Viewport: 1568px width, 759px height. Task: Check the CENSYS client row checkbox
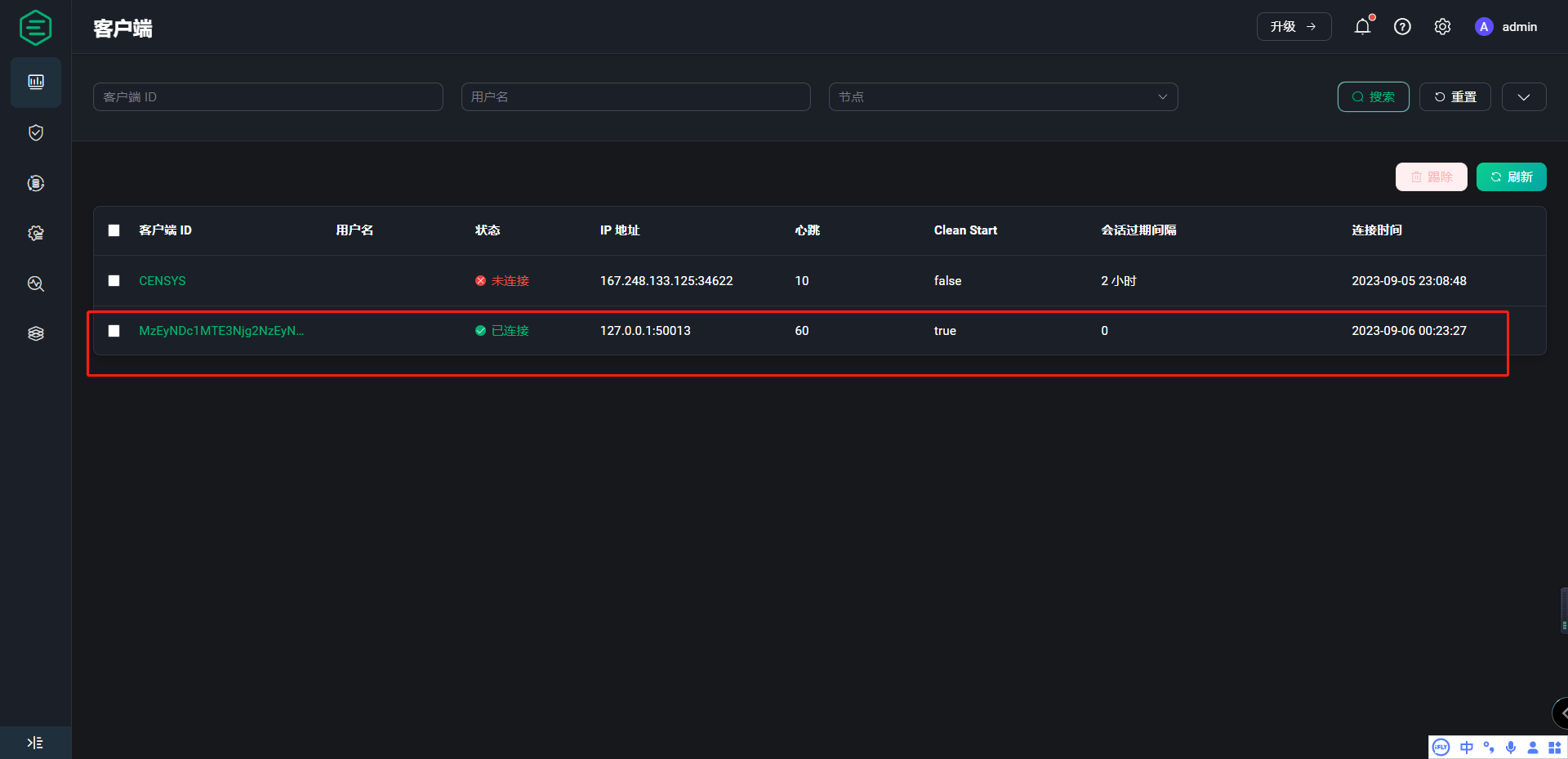point(114,280)
